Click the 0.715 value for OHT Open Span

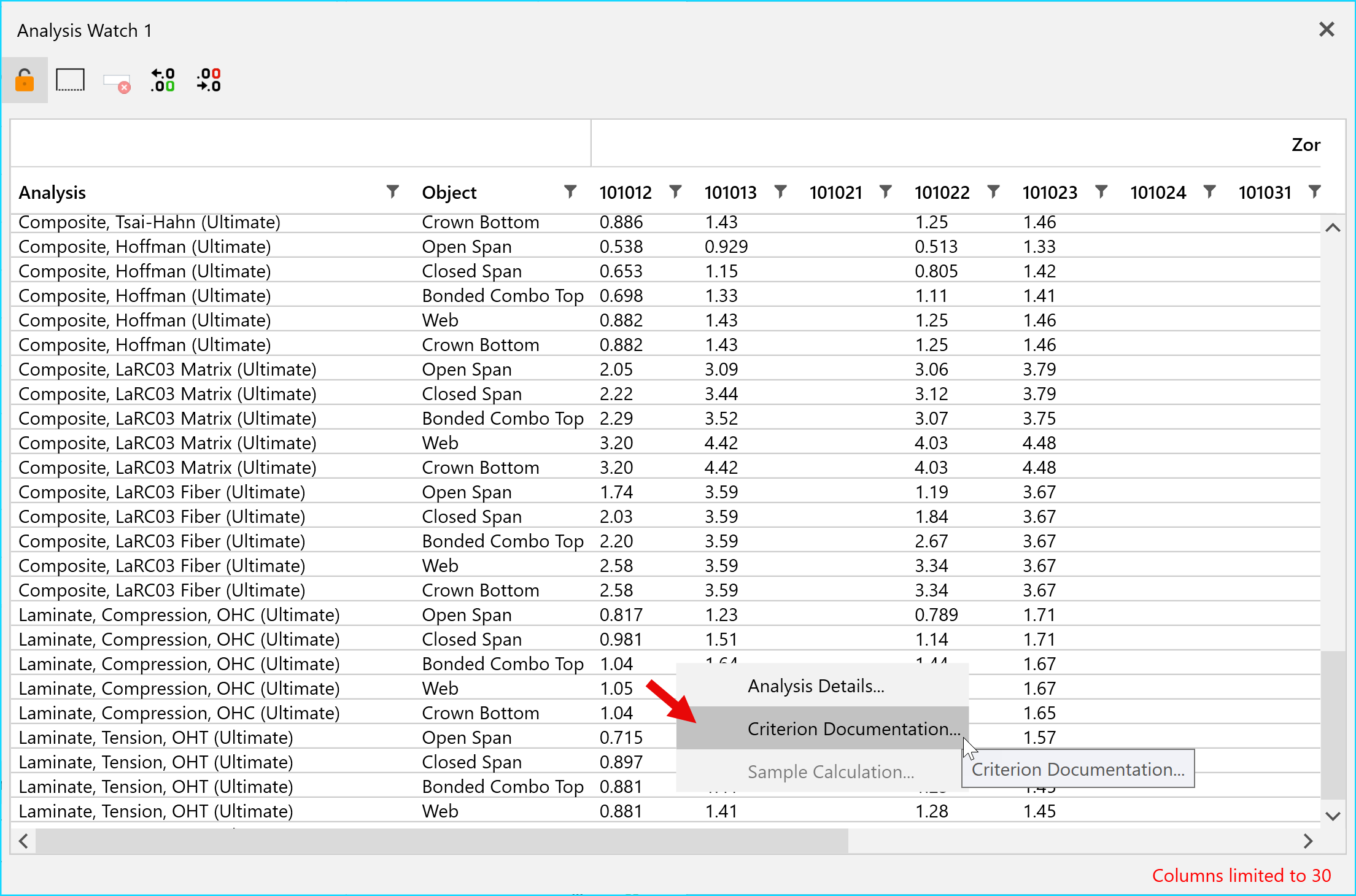(x=621, y=737)
